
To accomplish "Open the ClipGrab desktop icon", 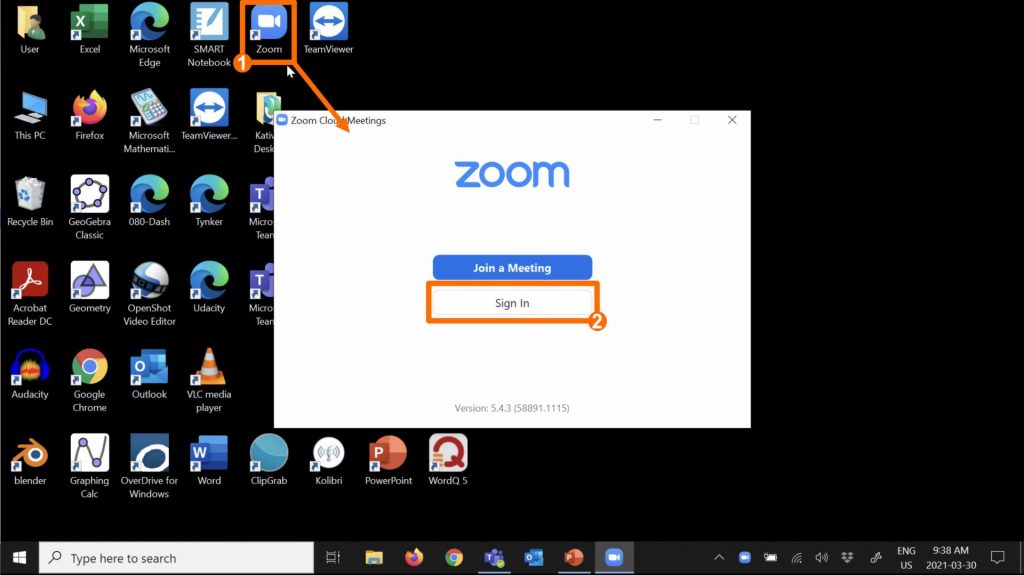I will (x=268, y=459).
